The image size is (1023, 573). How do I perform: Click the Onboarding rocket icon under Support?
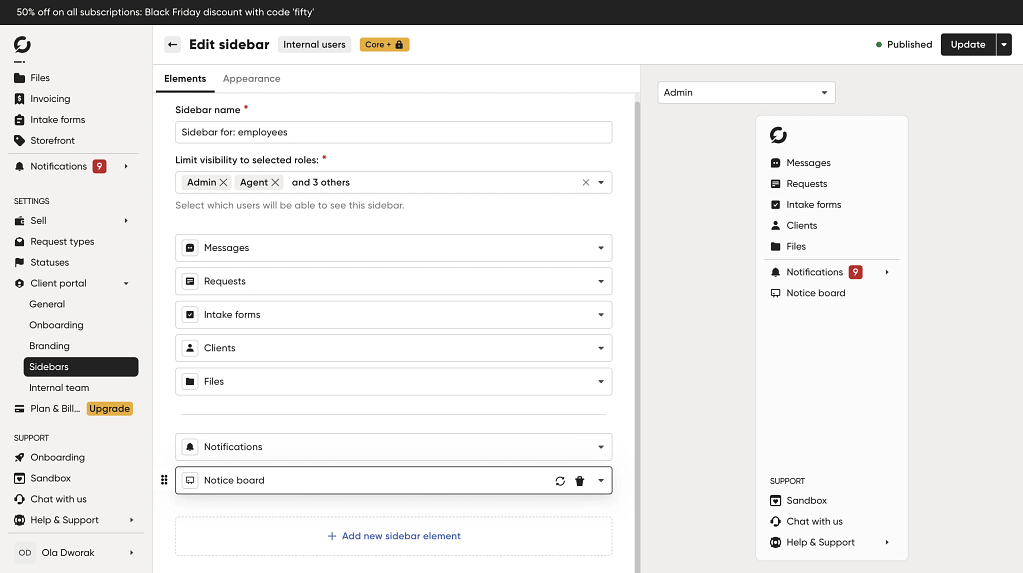tap(20, 457)
